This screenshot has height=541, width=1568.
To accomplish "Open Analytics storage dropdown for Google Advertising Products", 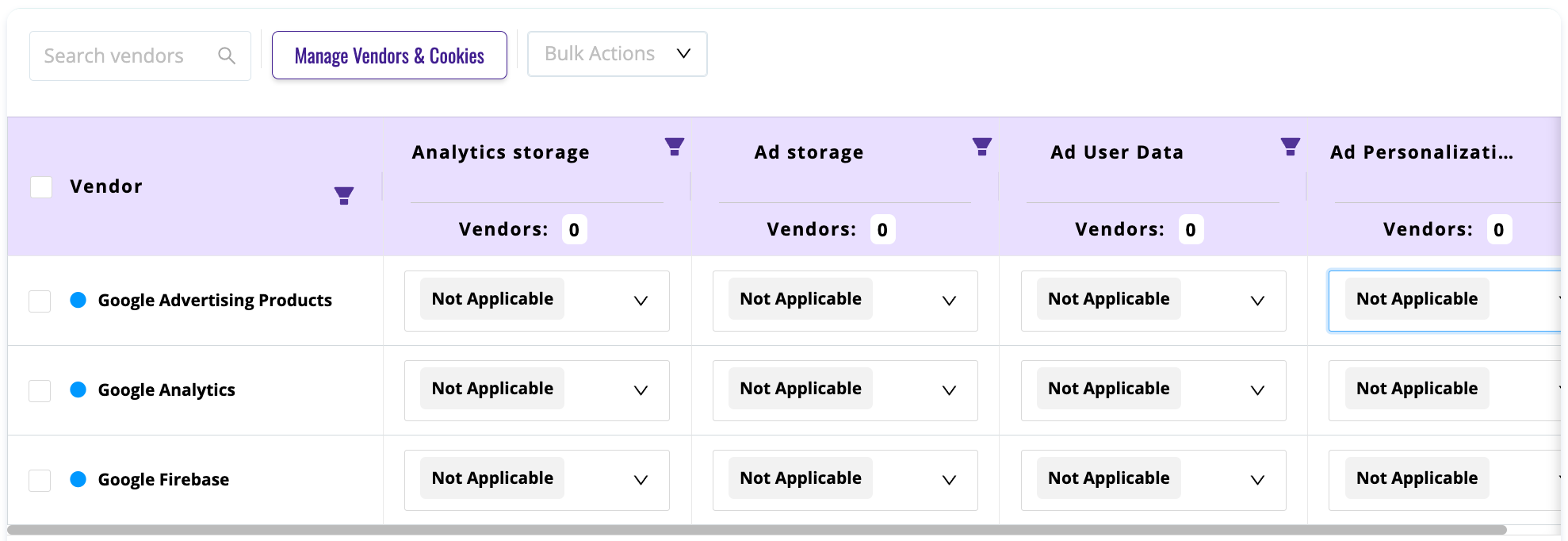I will [537, 301].
